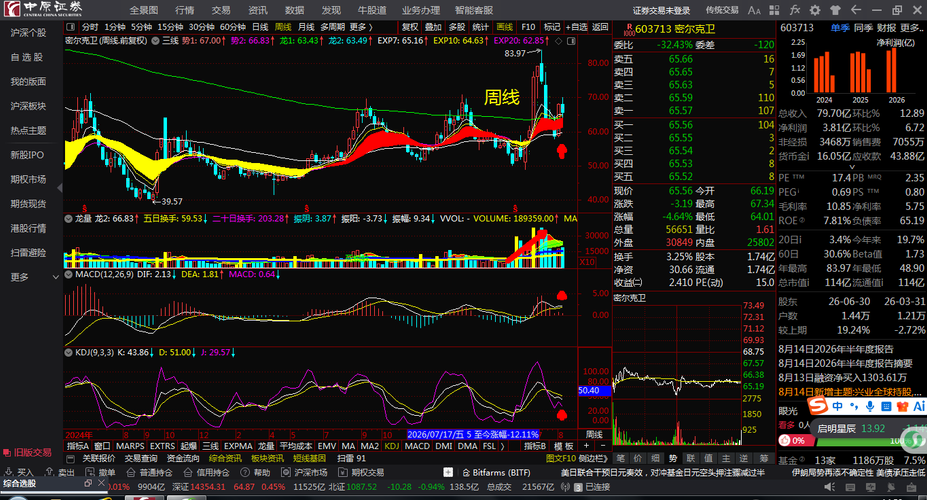Toggle the 侧边栏 sidebar option

(x=592, y=458)
